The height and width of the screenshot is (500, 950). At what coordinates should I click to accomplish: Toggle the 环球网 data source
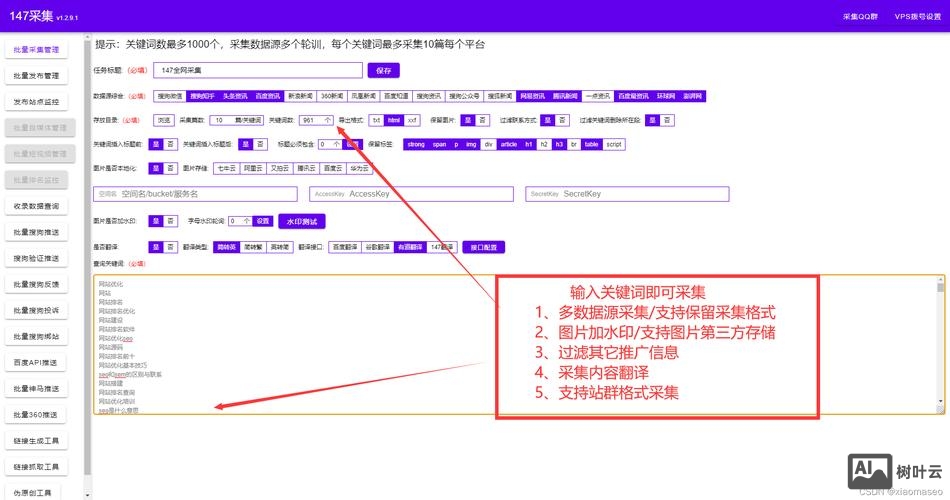coord(665,96)
